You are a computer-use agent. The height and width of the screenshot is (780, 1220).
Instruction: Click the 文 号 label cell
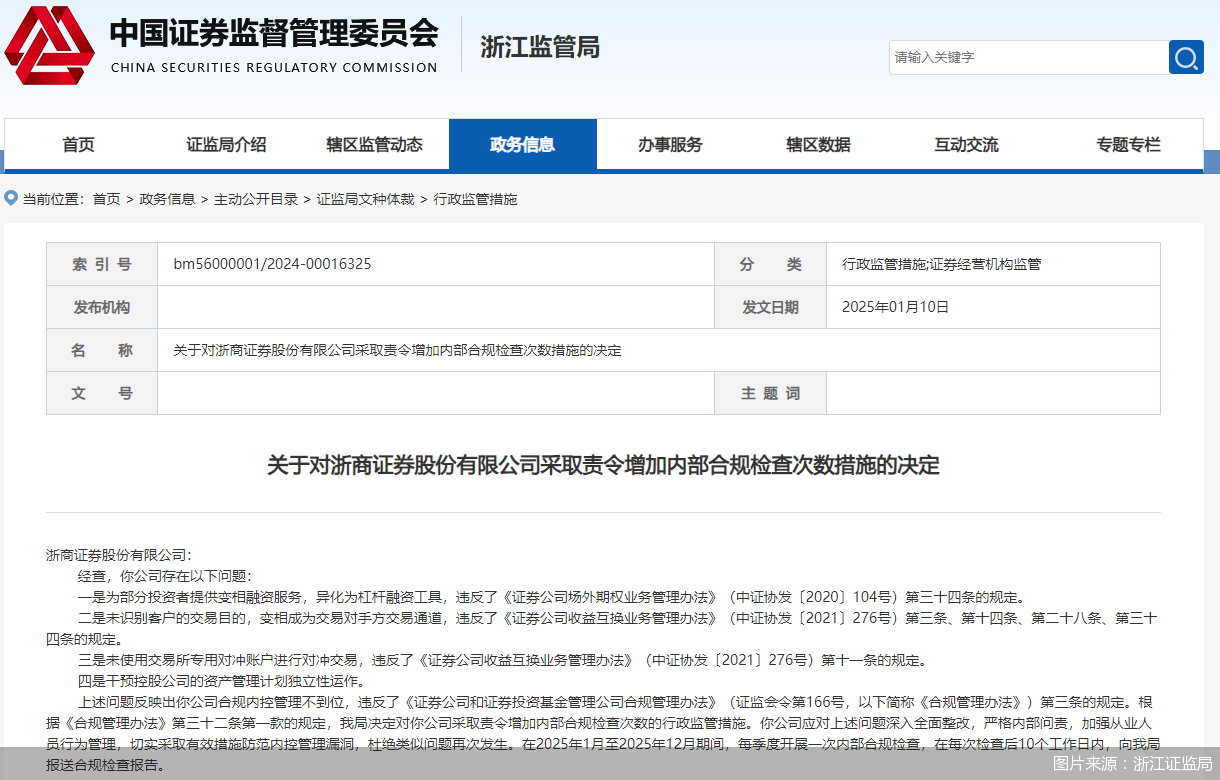coord(102,393)
